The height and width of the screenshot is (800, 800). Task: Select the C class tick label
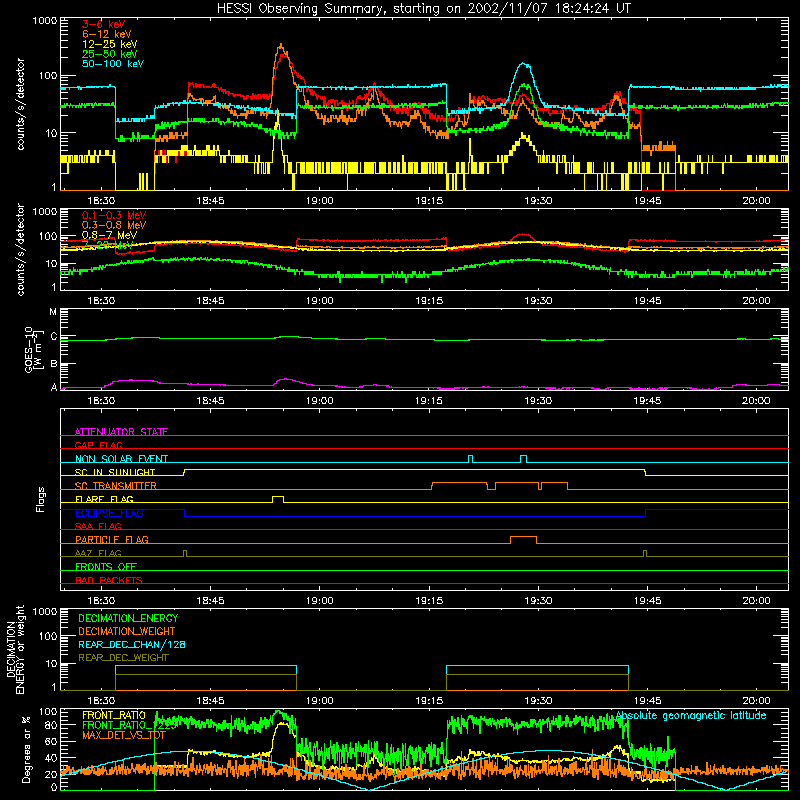pos(54,337)
